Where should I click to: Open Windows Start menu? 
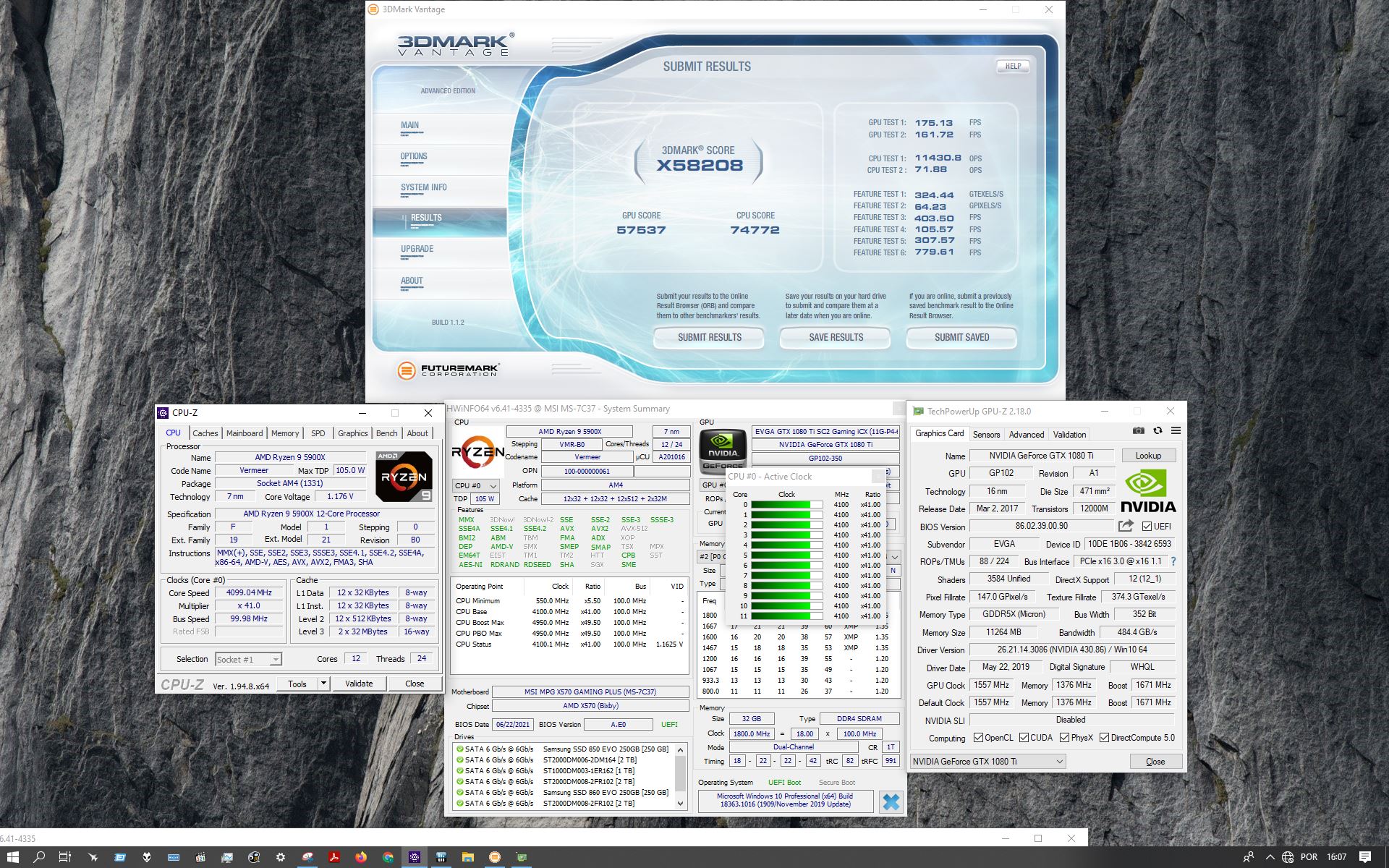pos(12,857)
